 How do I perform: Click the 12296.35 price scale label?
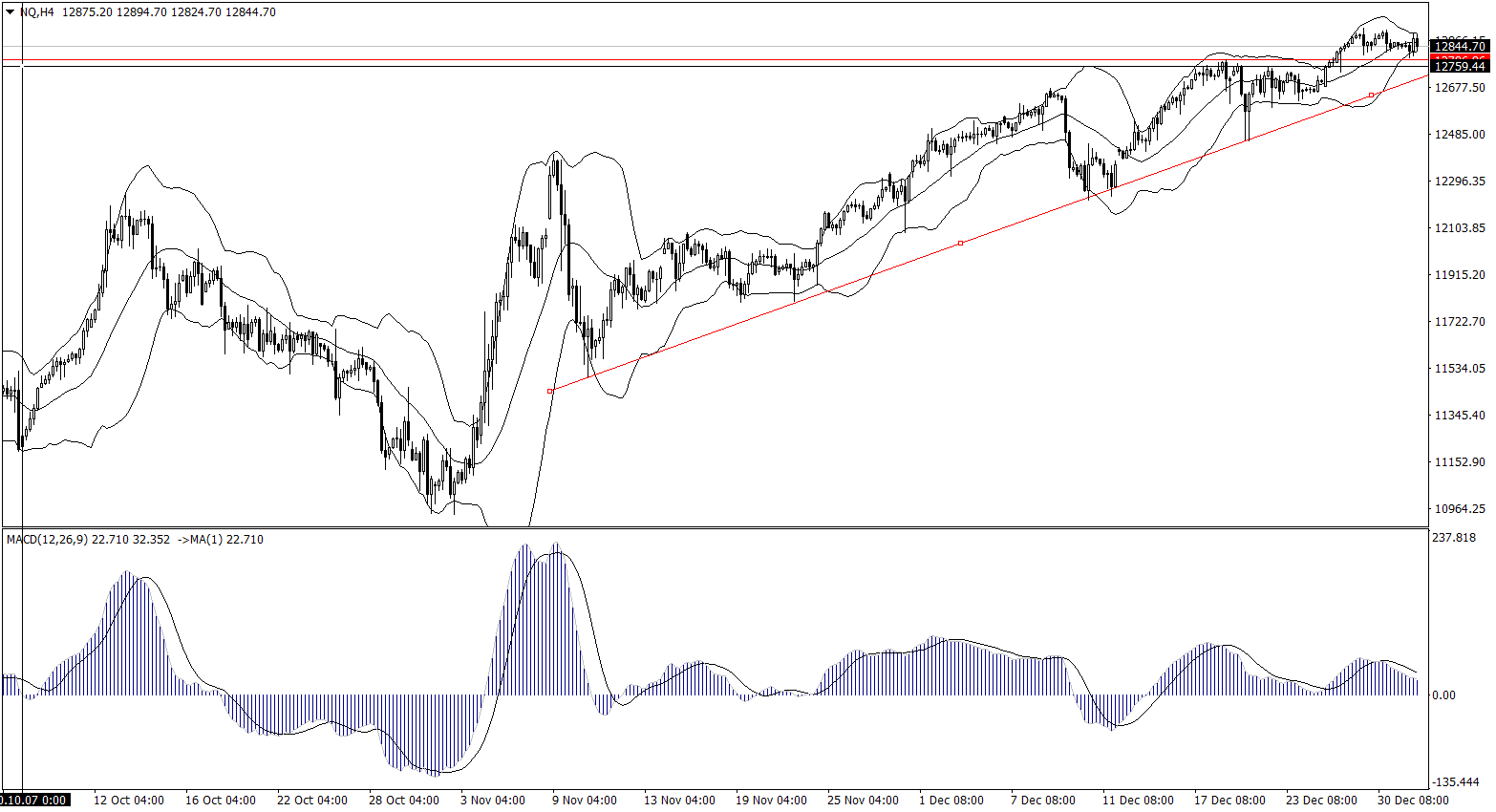[x=1460, y=182]
